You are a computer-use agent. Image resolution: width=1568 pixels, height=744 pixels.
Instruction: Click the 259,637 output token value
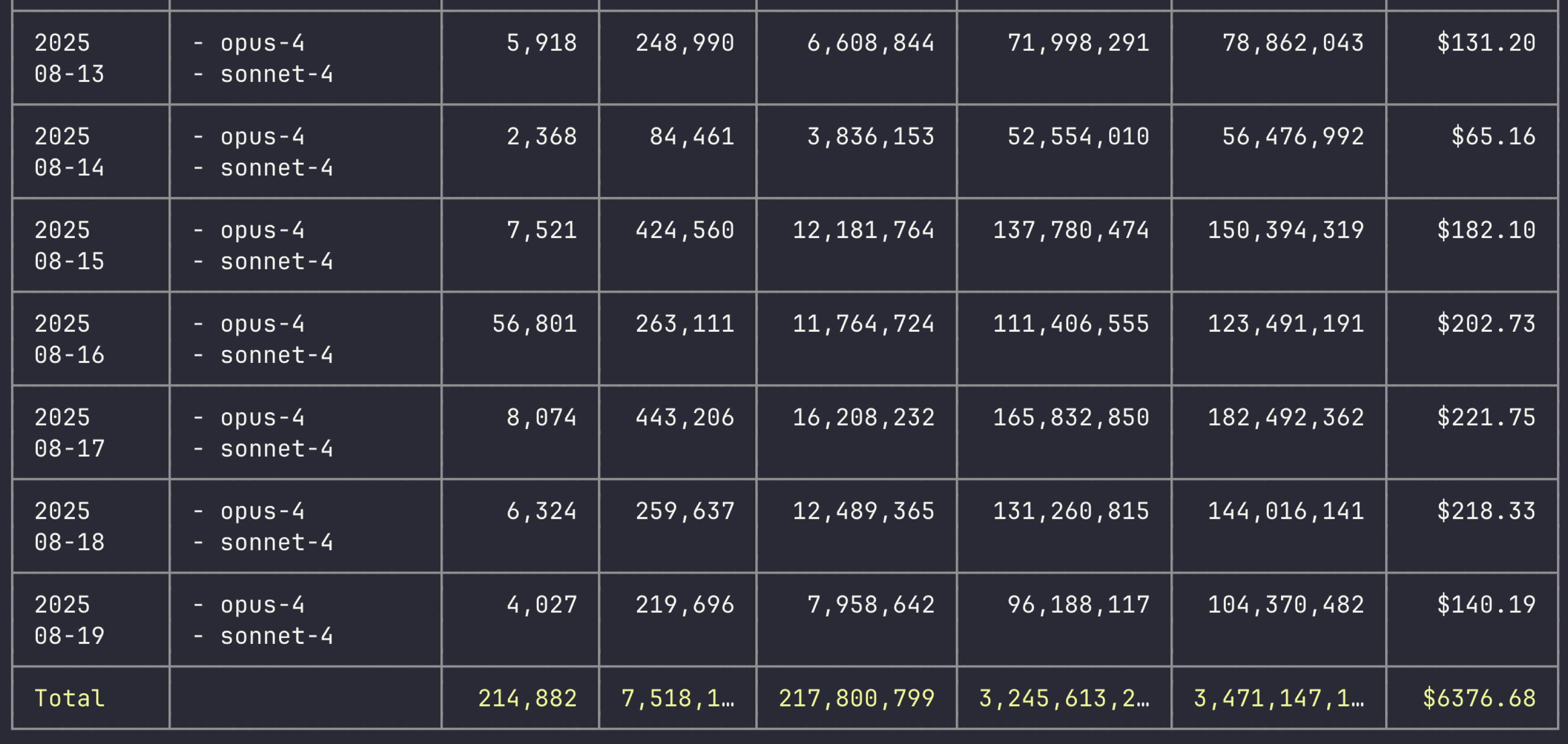(x=685, y=512)
